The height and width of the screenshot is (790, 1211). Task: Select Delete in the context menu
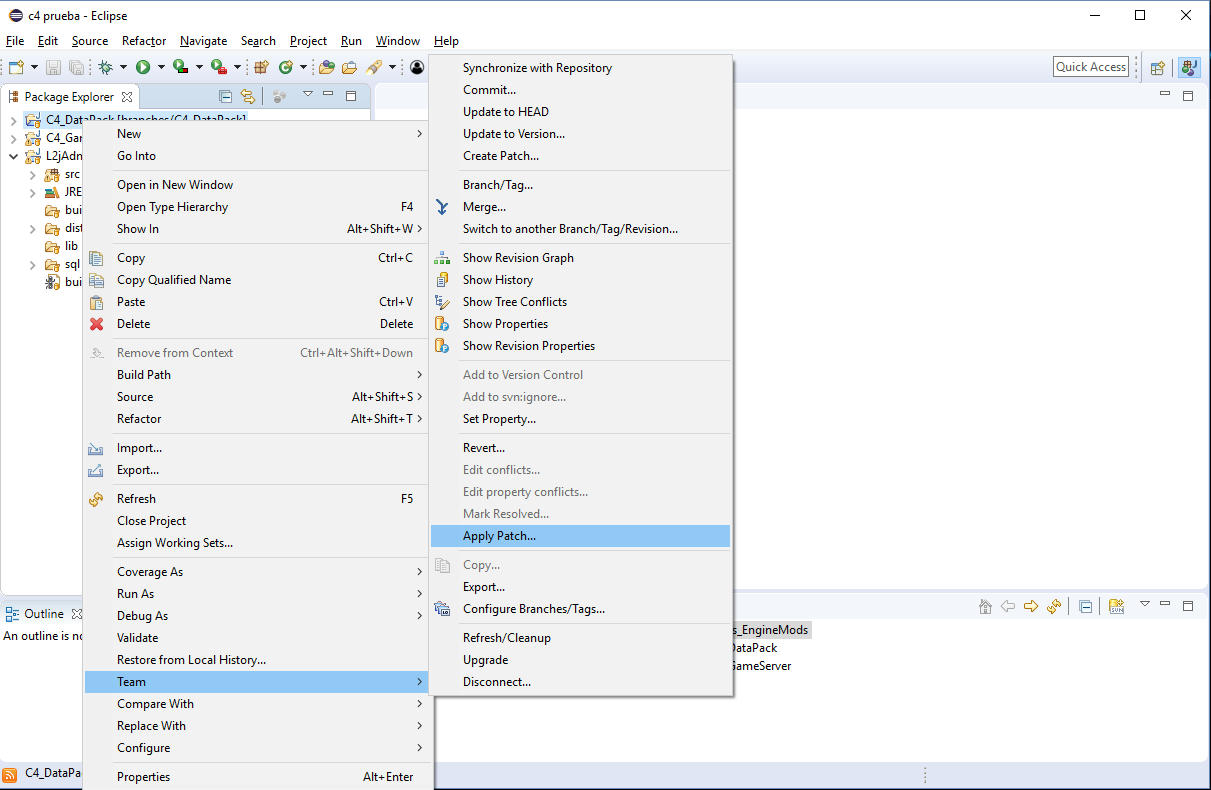click(257, 324)
